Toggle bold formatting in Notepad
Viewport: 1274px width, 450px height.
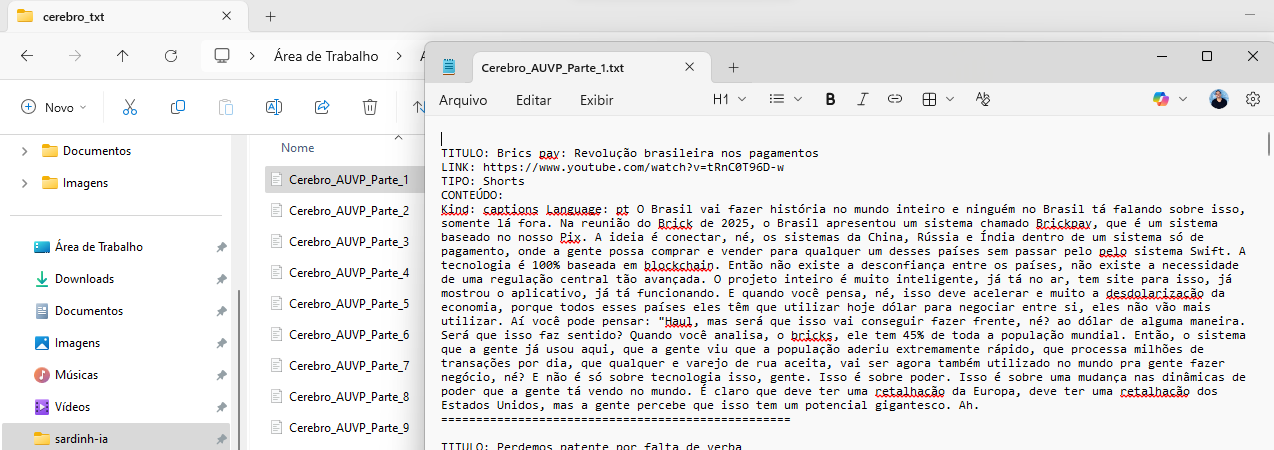click(830, 99)
